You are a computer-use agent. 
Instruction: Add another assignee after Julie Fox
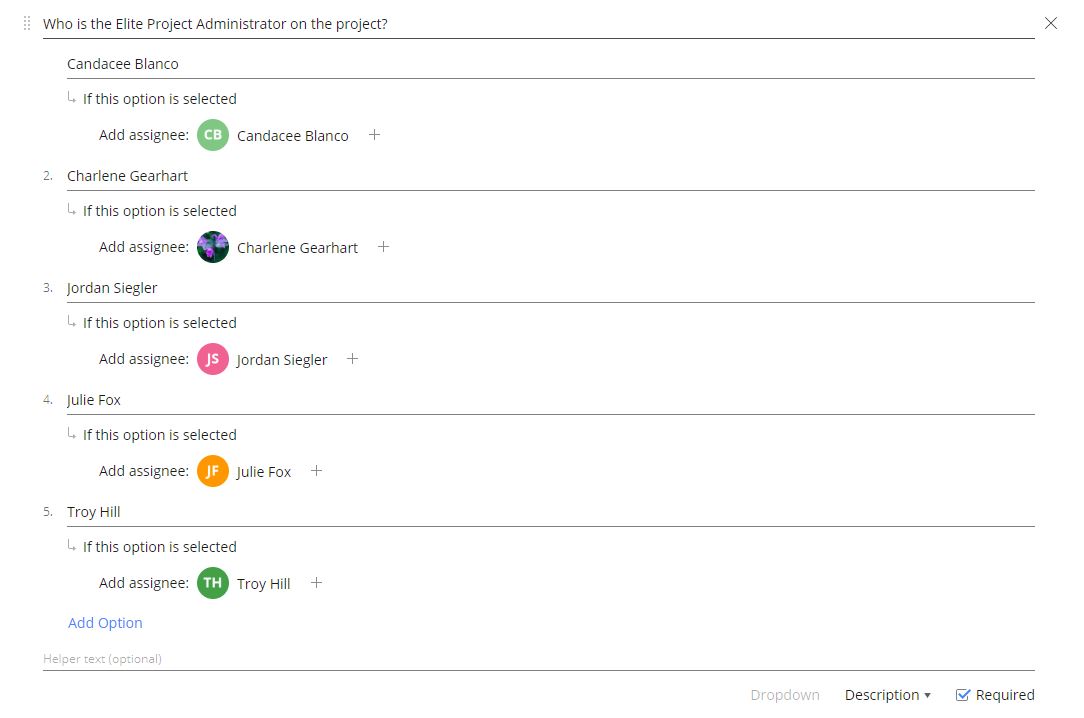pyautogui.click(x=316, y=471)
